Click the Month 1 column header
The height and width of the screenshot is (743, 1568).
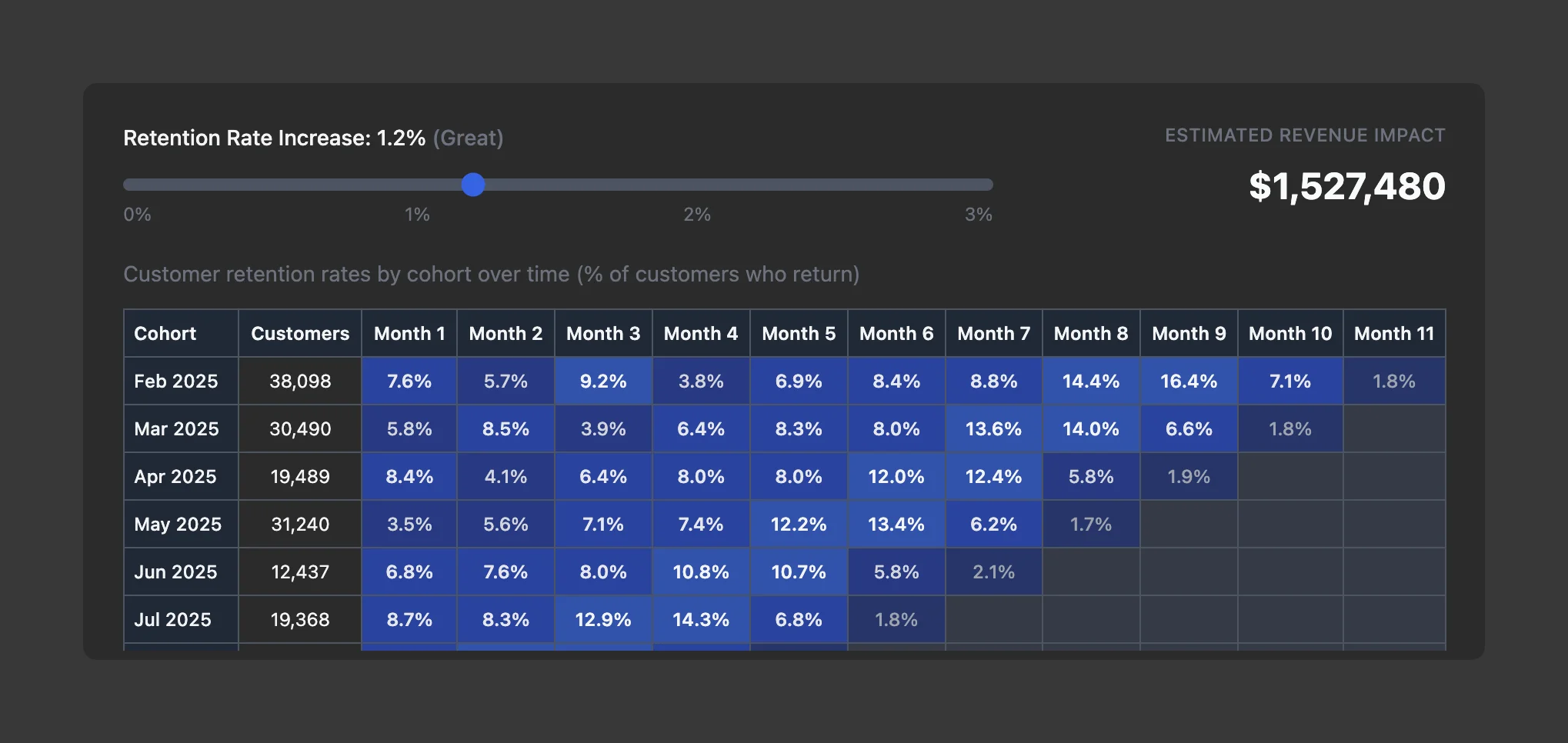click(x=409, y=333)
